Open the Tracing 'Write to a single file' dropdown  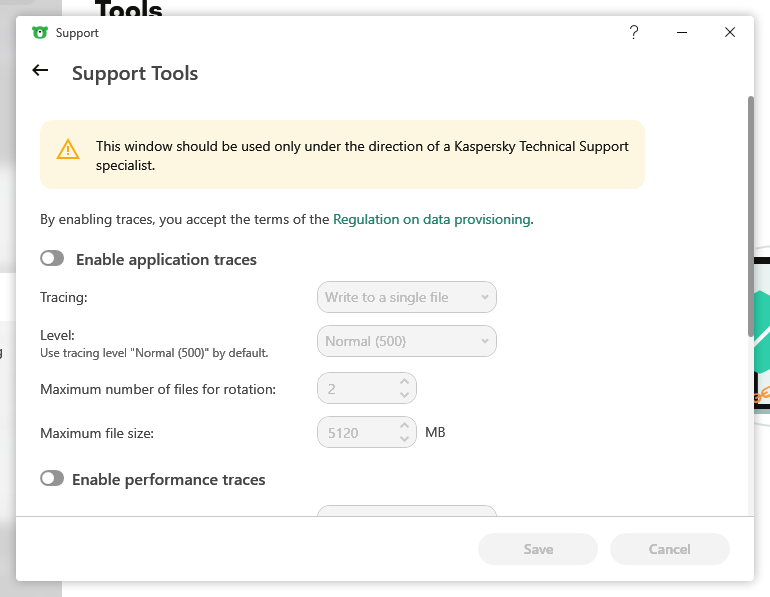point(406,297)
